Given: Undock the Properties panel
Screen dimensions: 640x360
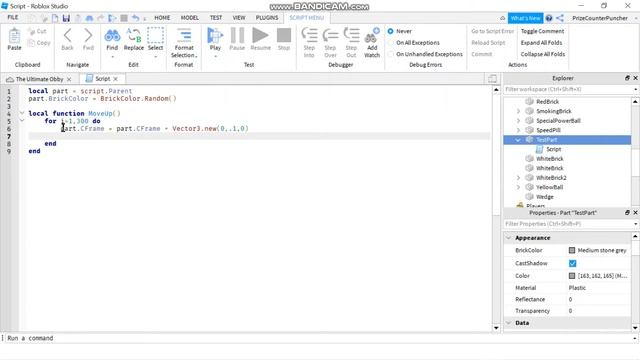Looking at the screenshot, I should pyautogui.click(x=627, y=213).
